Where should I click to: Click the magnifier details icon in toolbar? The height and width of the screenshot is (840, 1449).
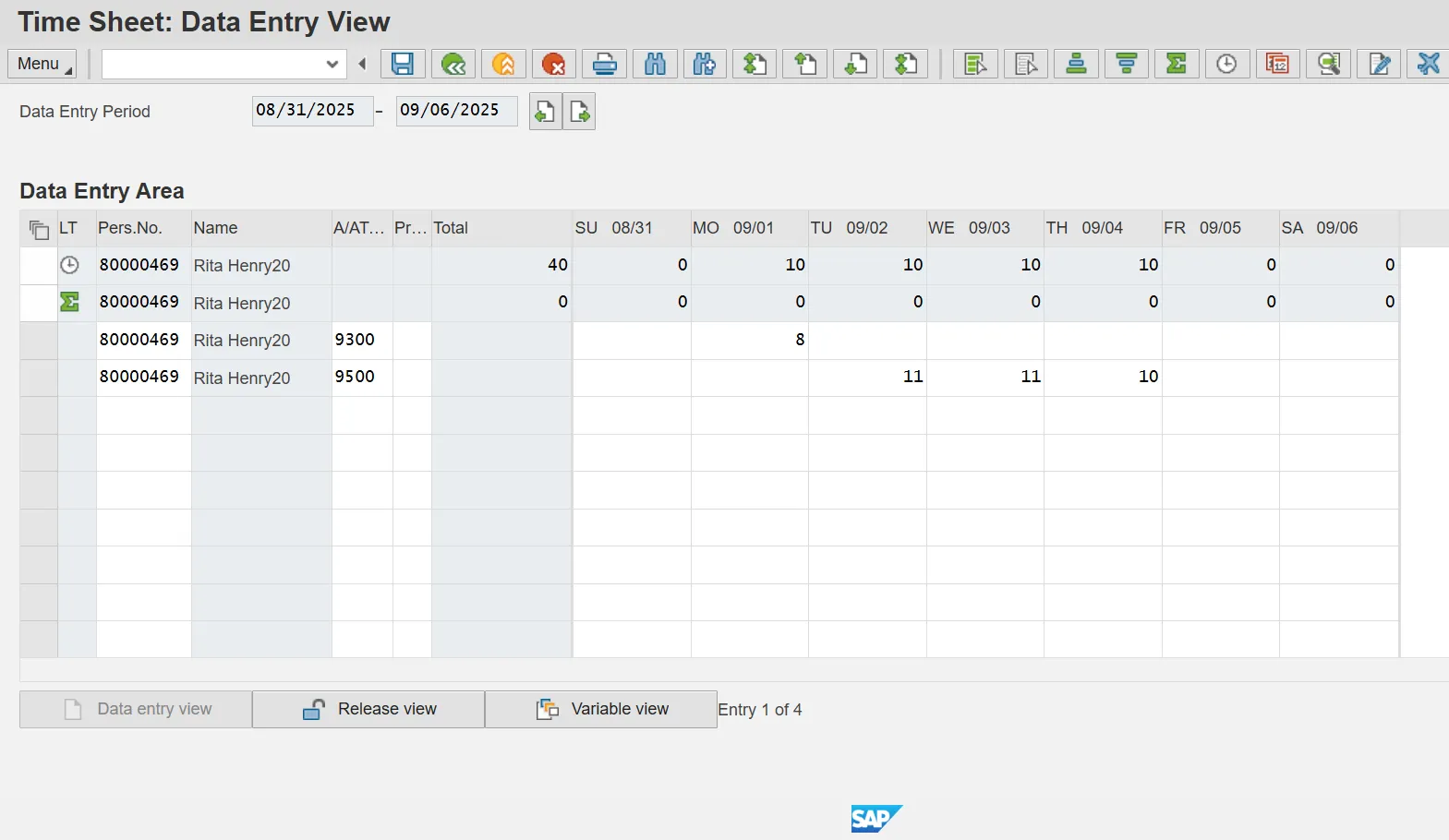coord(1329,64)
